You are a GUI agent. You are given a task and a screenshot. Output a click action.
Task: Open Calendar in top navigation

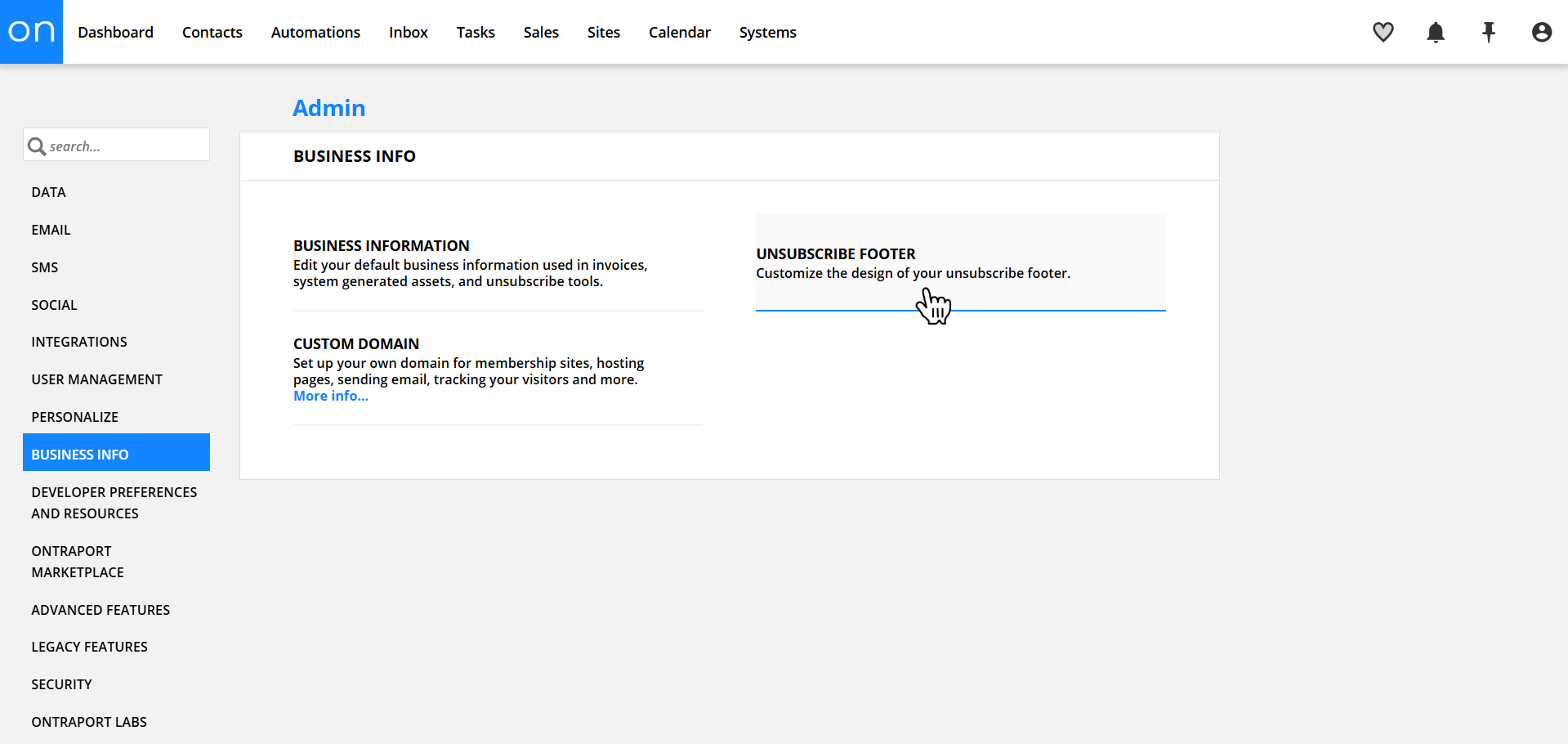click(x=680, y=32)
